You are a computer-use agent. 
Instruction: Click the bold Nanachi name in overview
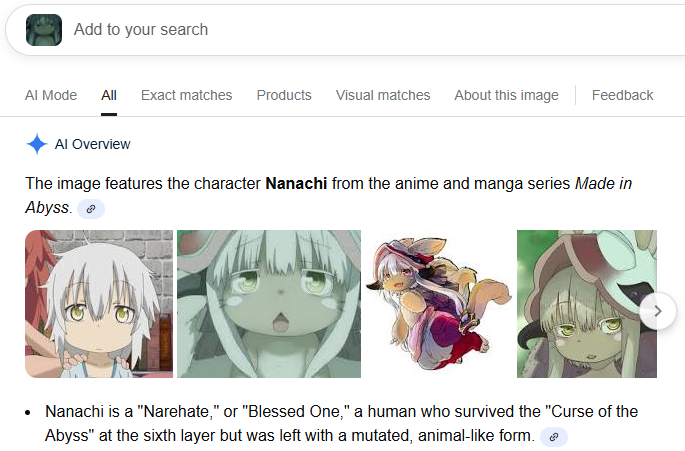tap(296, 184)
